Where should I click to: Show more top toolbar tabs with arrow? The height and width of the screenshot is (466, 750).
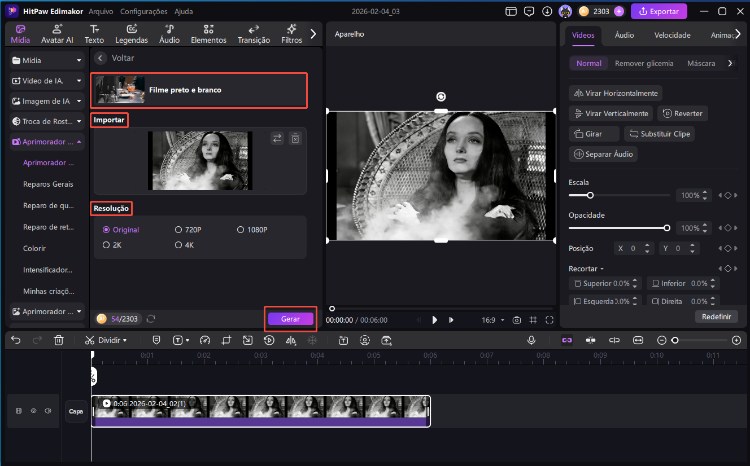[313, 34]
